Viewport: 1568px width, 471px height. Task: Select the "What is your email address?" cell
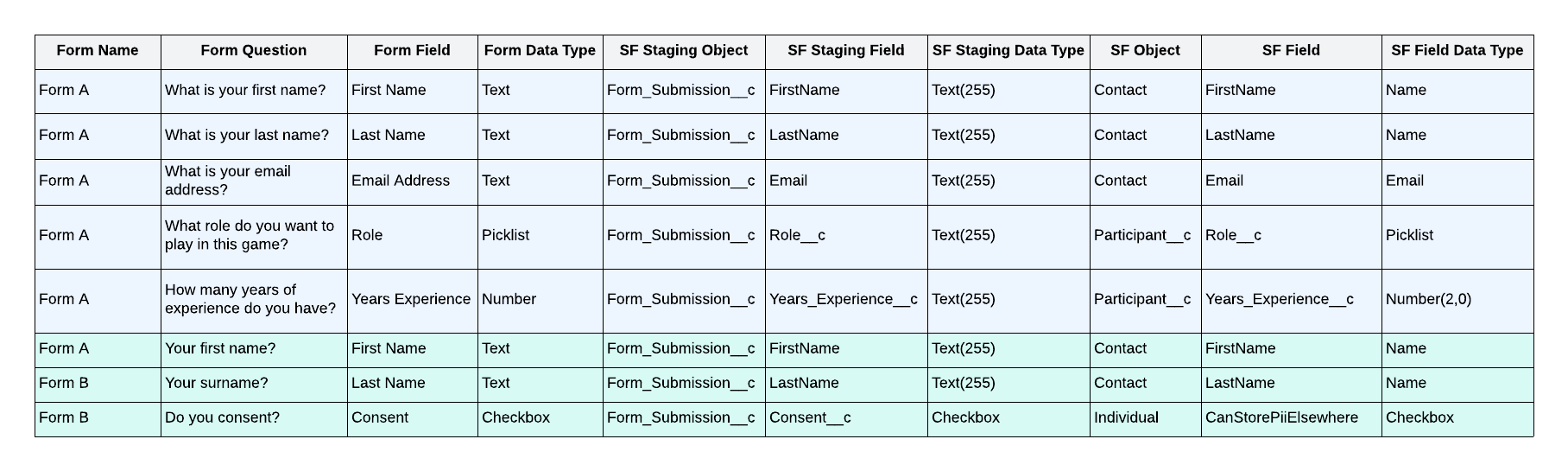(228, 181)
